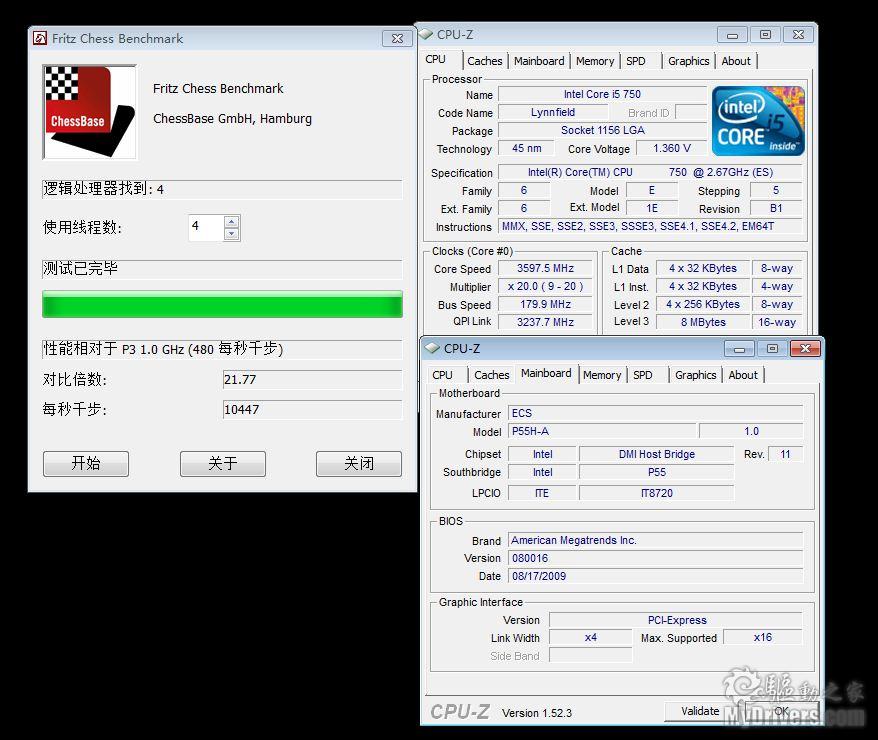
Task: Click the technology value 45 nm
Action: click(526, 148)
